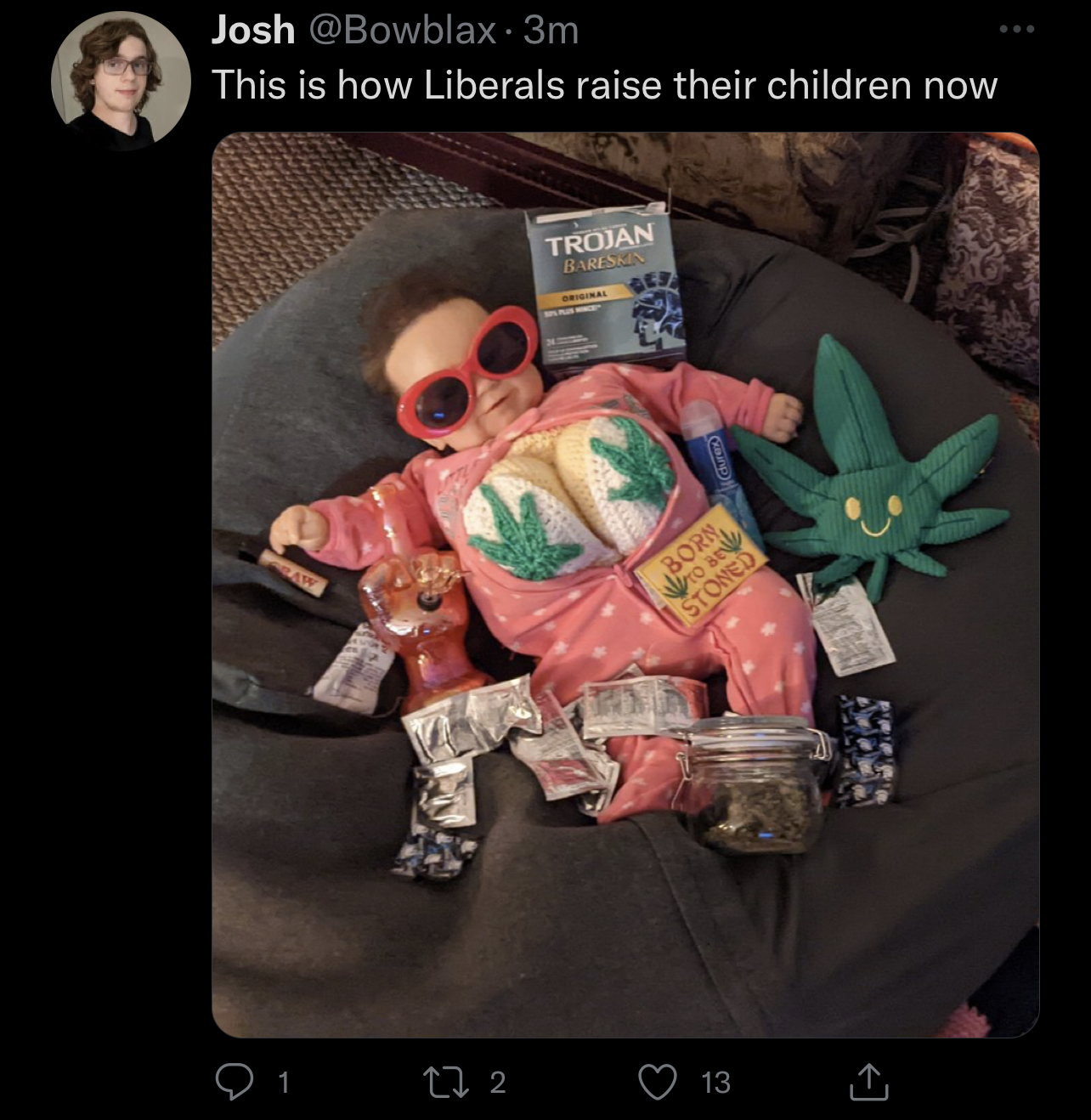This screenshot has height=1120, width=1091.
Task: Click the retweet count number 2
Action: pos(498,1082)
